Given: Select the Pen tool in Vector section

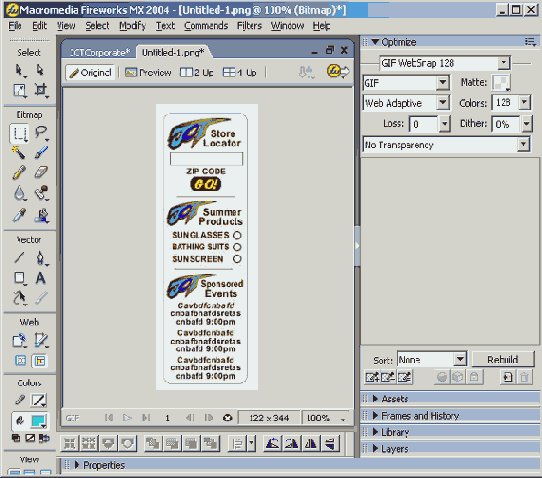Looking at the screenshot, I should 40,258.
